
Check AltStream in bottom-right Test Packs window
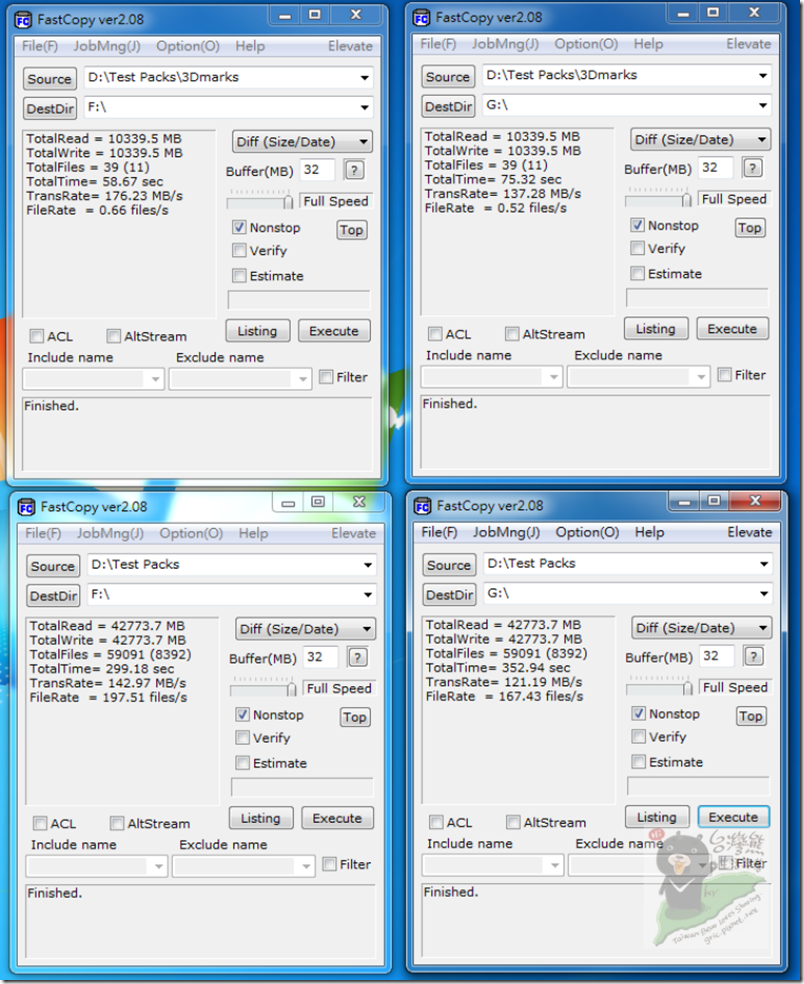[513, 822]
